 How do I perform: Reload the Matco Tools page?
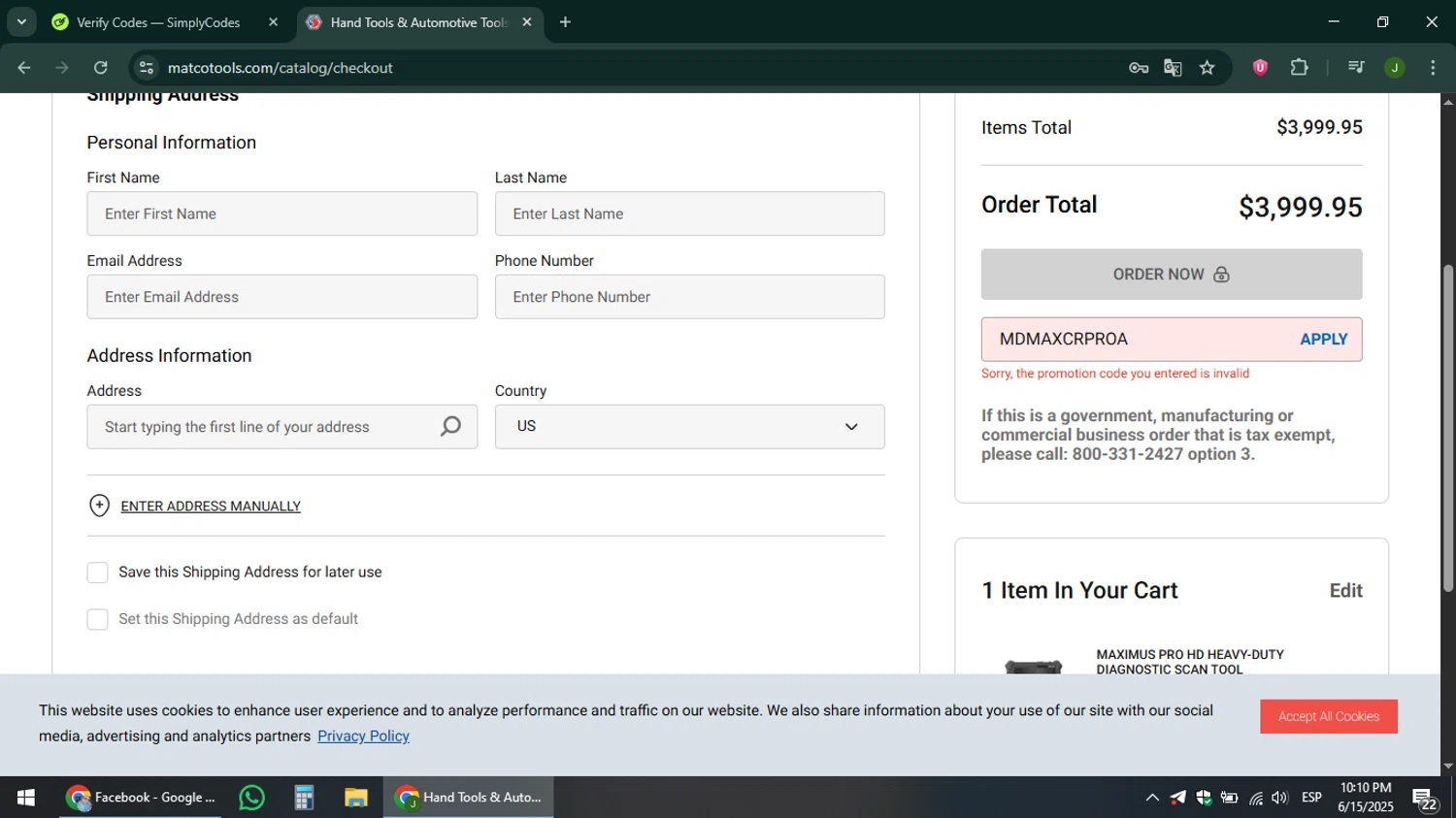coord(101,68)
